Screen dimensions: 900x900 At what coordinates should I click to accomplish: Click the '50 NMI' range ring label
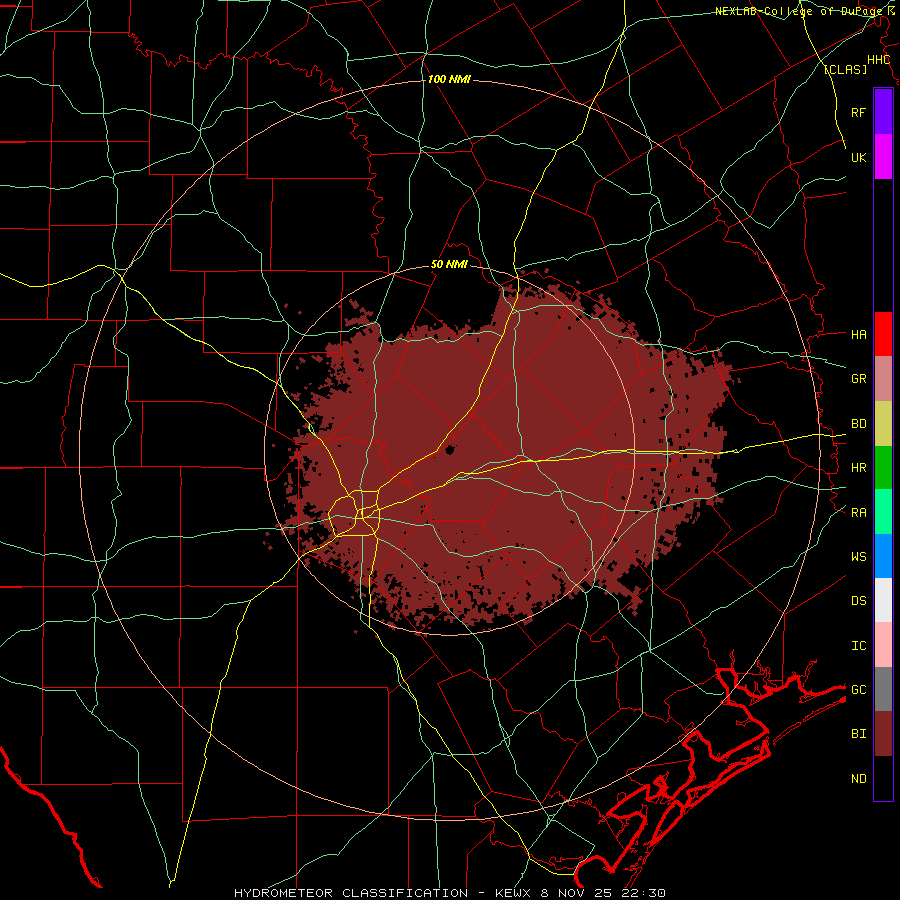pos(449,264)
